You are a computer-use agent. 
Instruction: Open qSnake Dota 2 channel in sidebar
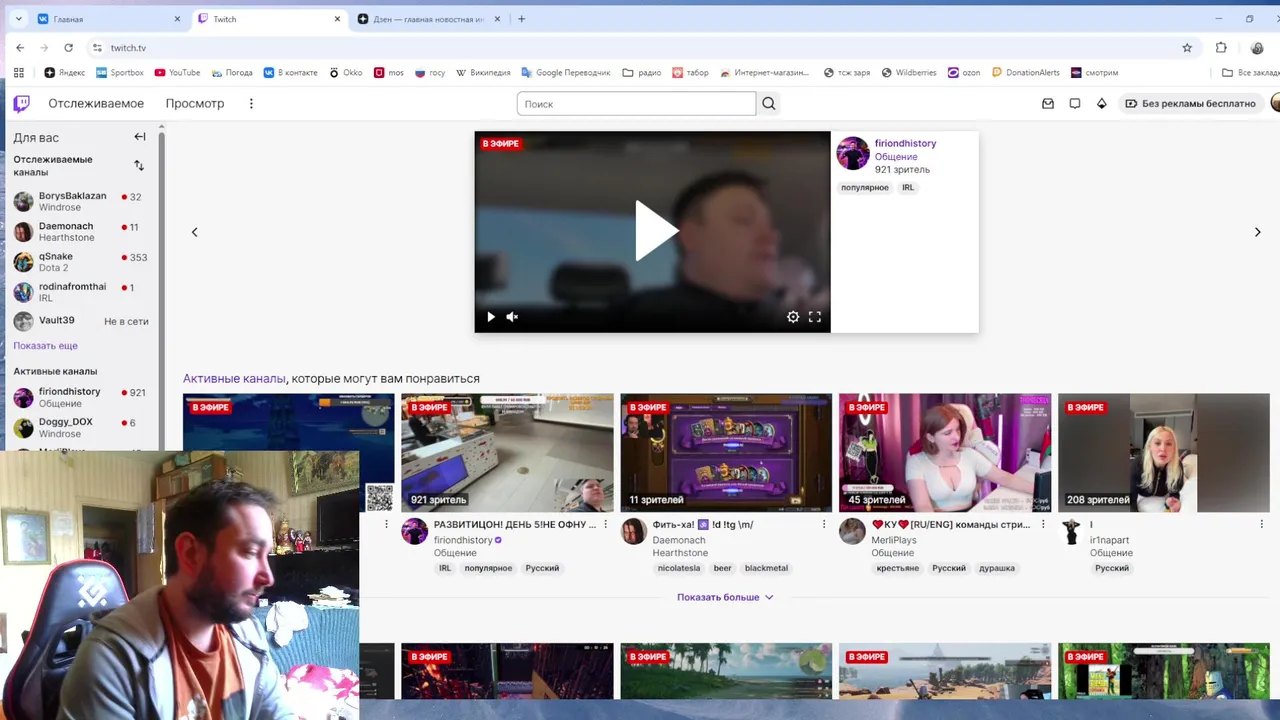[x=81, y=262]
